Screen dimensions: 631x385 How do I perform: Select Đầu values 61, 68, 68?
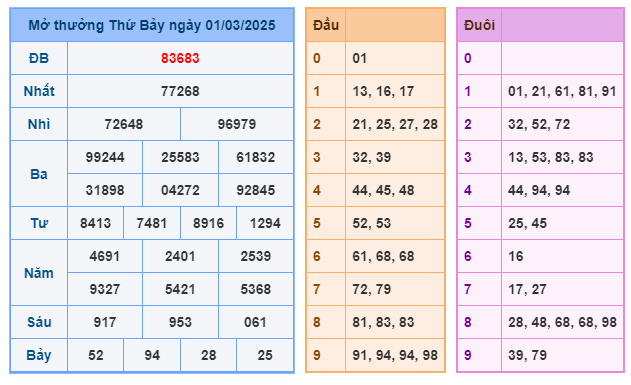[x=383, y=256]
